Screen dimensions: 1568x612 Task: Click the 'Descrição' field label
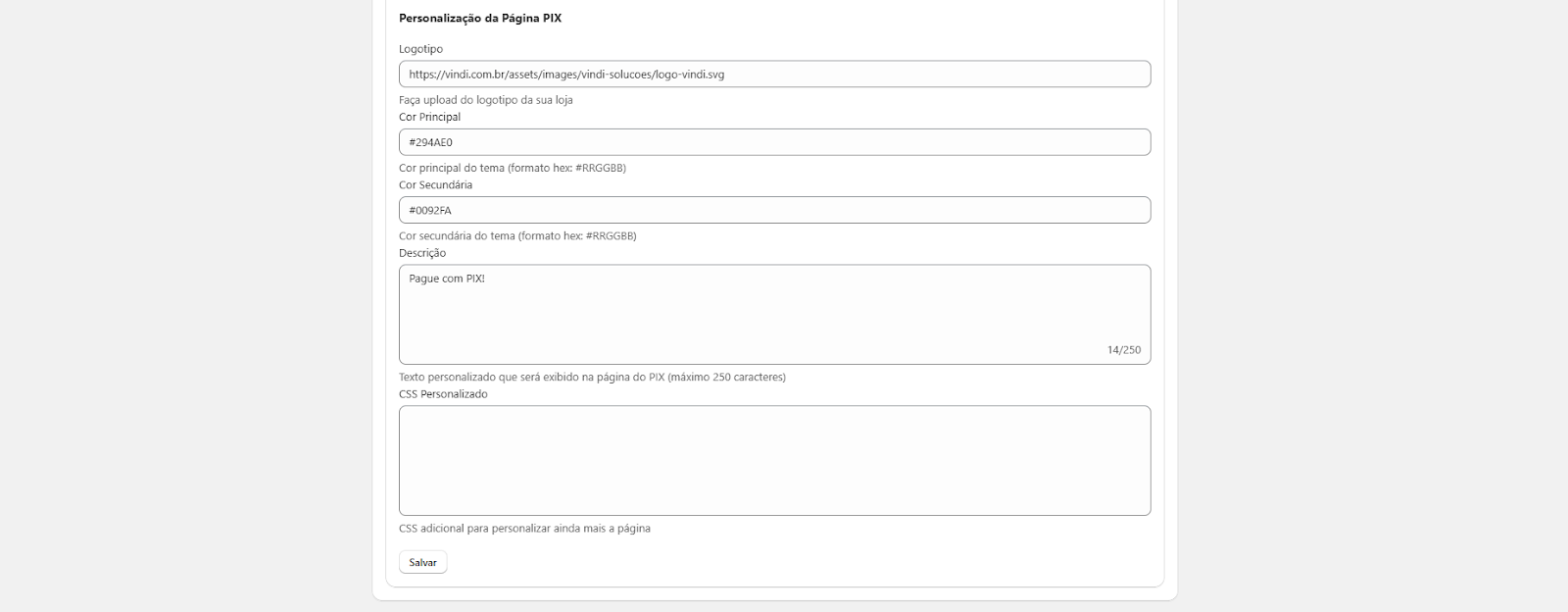coord(422,253)
